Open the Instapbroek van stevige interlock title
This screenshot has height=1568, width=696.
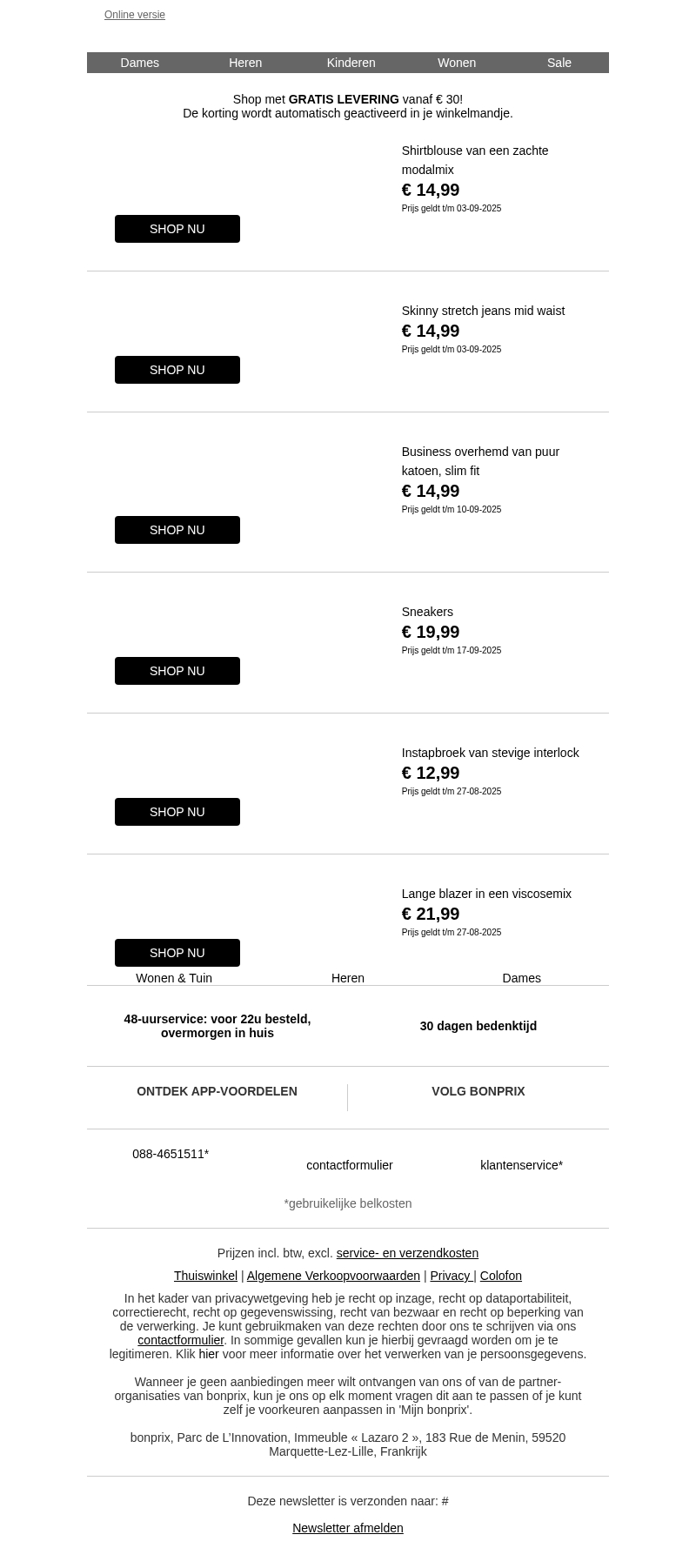[x=490, y=753]
